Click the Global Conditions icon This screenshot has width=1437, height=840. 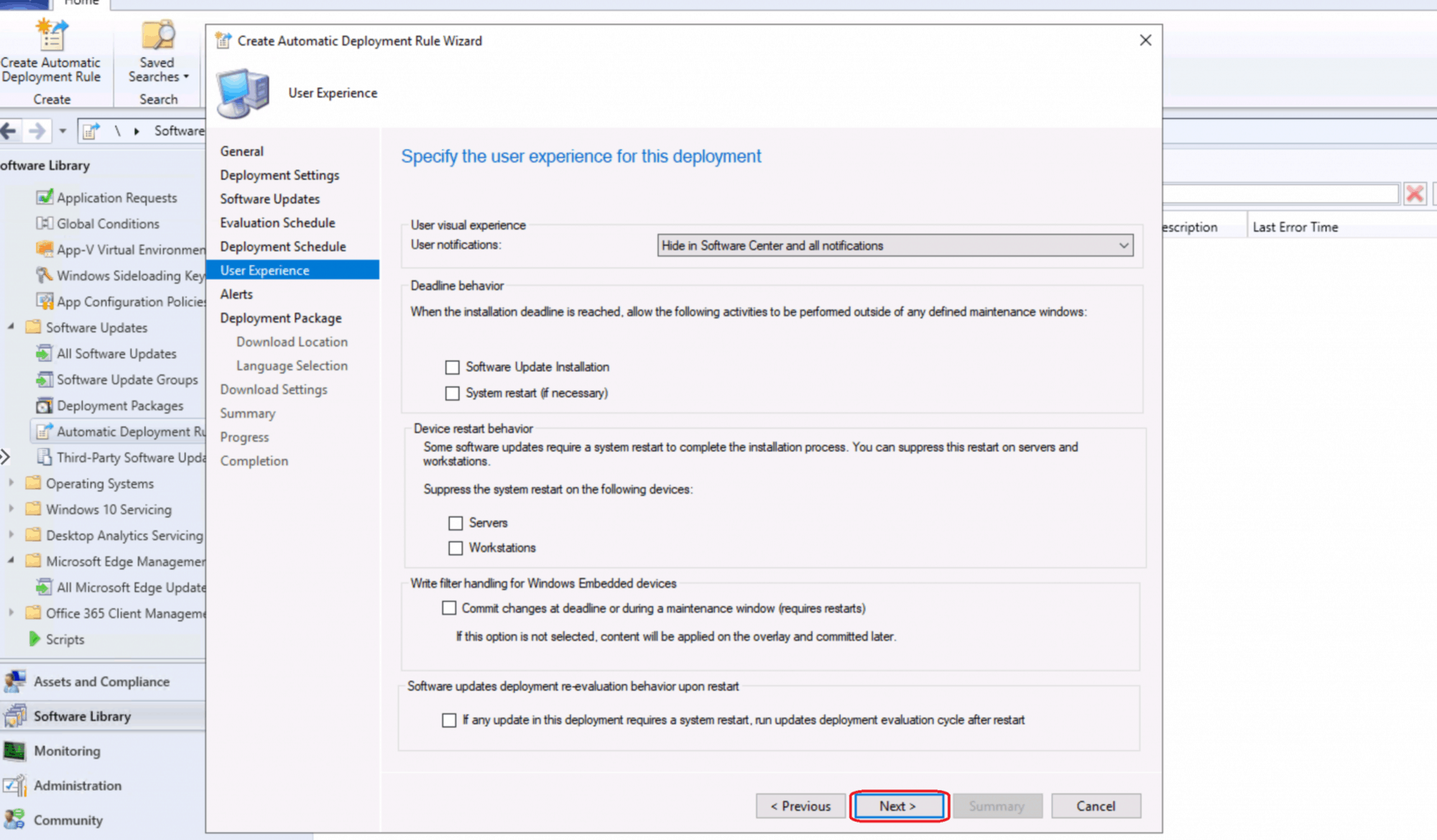pyautogui.click(x=45, y=223)
